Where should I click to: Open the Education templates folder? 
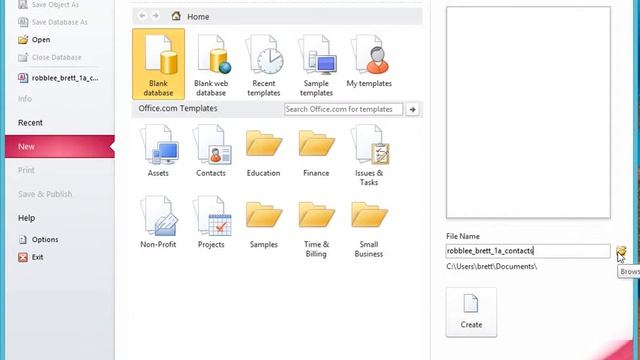264,152
